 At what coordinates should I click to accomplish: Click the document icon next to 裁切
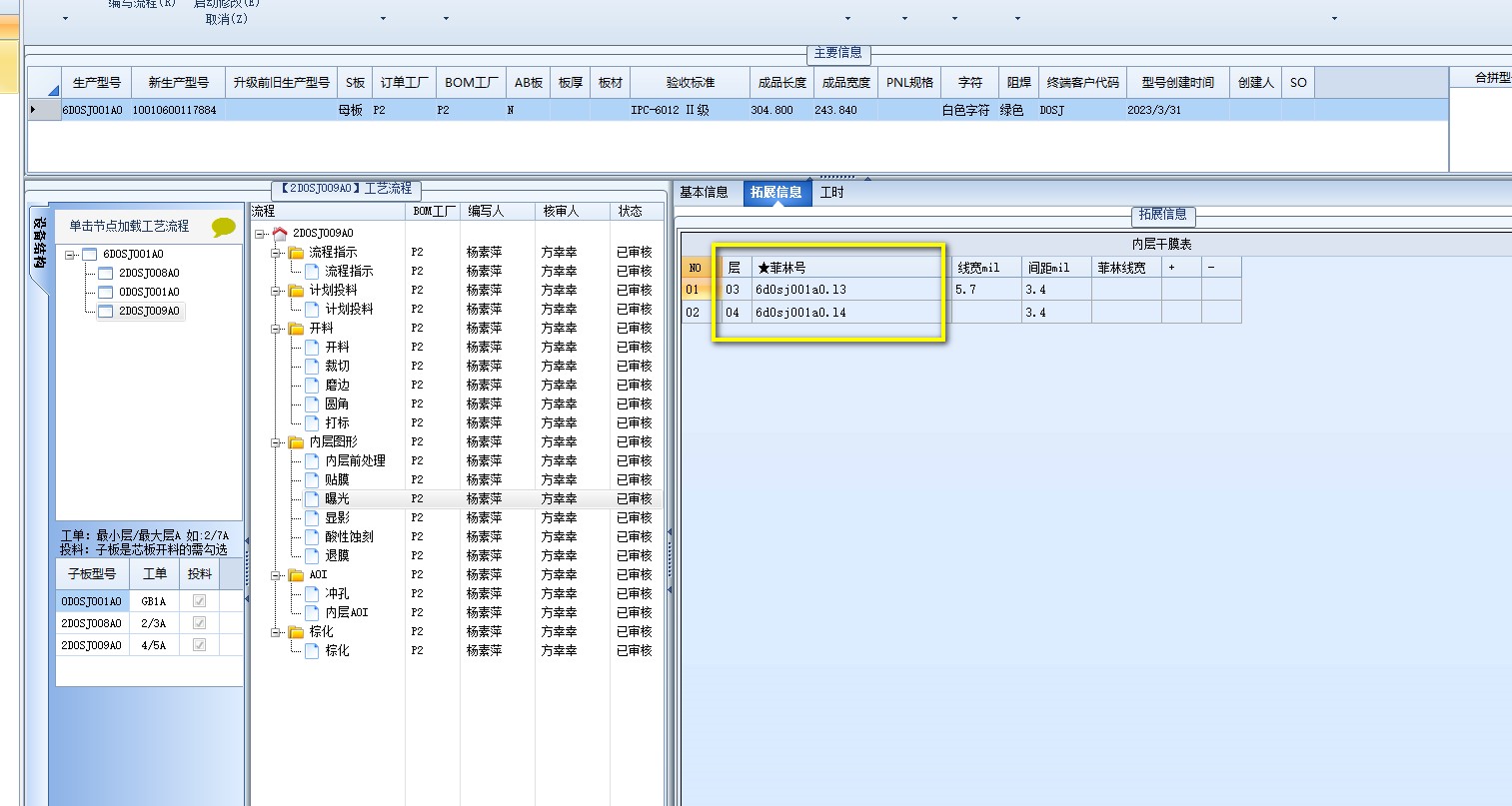pos(312,366)
